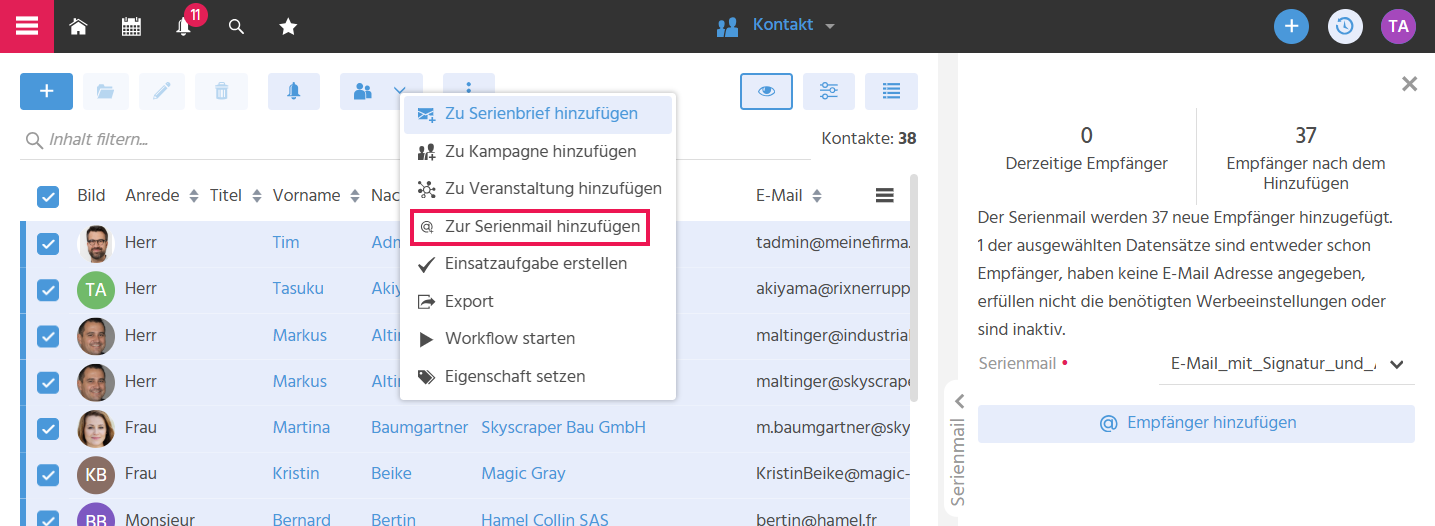Switch to list view button
This screenshot has width=1435, height=526.
click(x=891, y=91)
